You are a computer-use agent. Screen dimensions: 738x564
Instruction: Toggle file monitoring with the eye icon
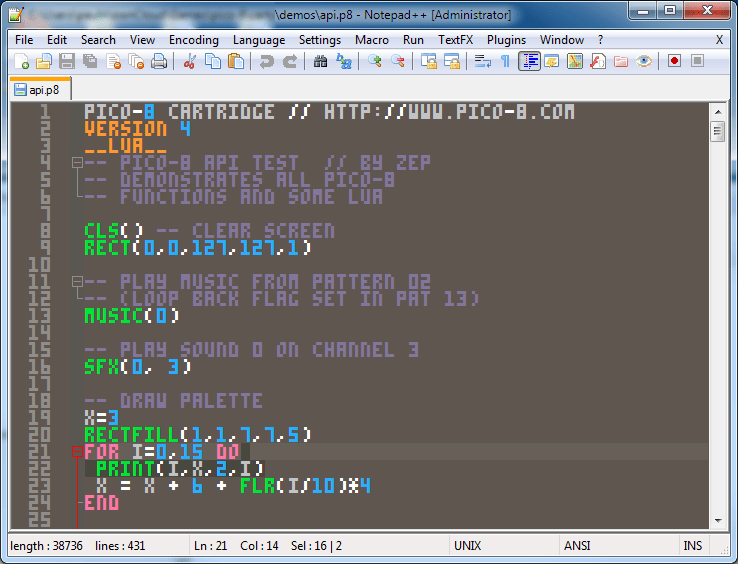(x=644, y=61)
